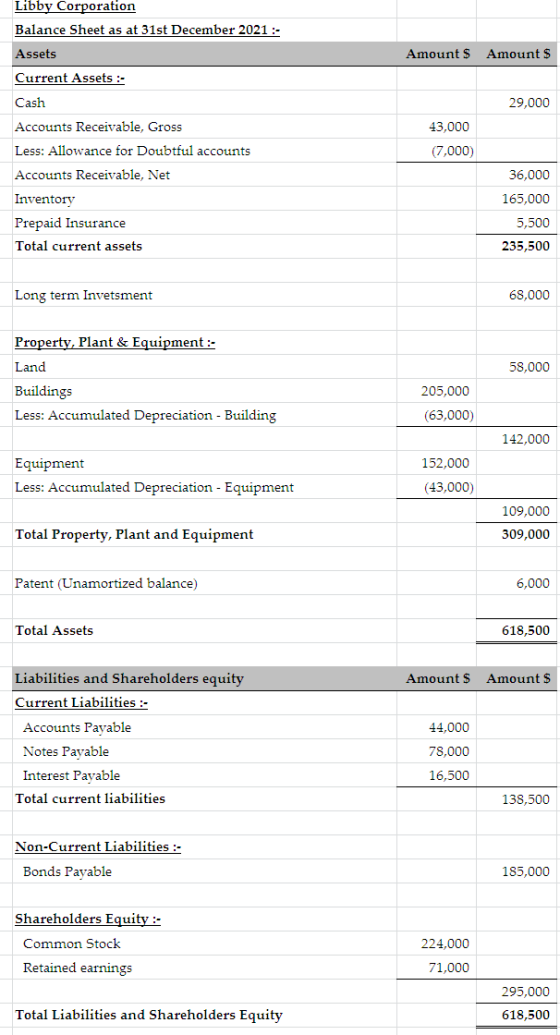Select the Libby Corporation title cell
This screenshot has width=560, height=1035.
pyautogui.click(x=75, y=7)
